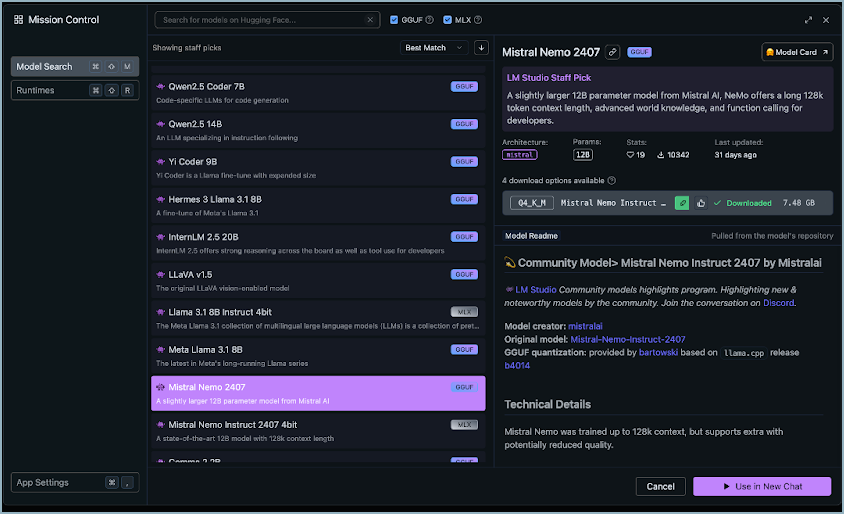Image resolution: width=844 pixels, height=514 pixels.
Task: Click the thumbs-up icon in download row
Action: pos(701,203)
